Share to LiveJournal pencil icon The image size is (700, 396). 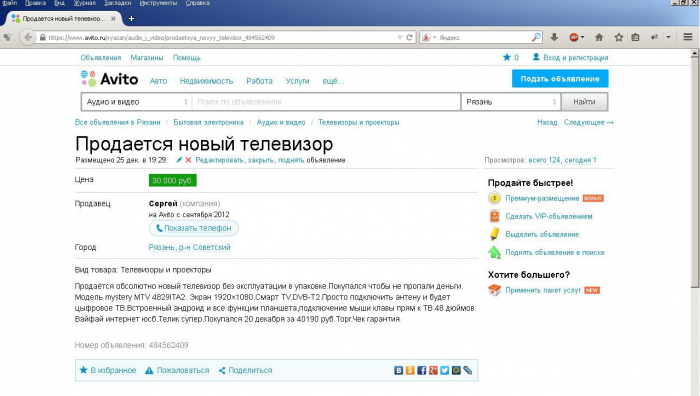(x=467, y=370)
